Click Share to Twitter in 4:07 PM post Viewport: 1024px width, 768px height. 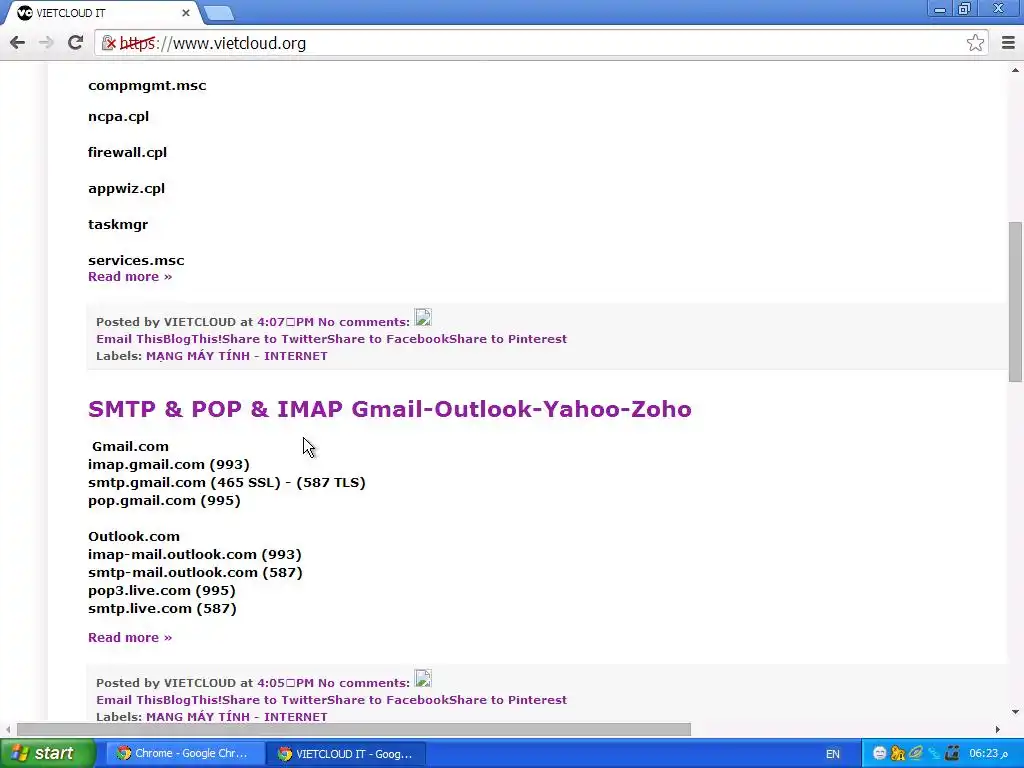click(274, 339)
